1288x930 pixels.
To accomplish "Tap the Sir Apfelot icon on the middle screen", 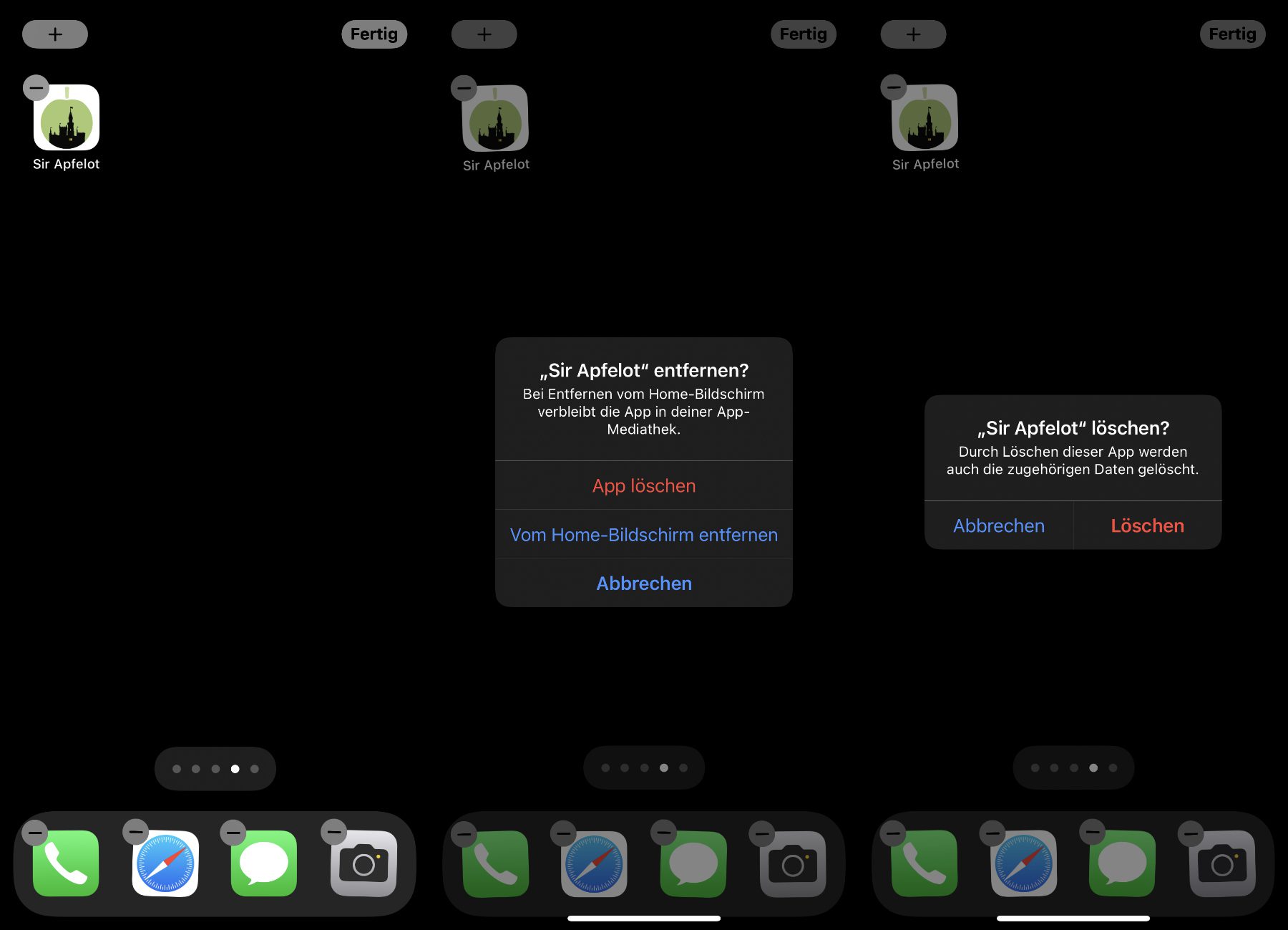I will pos(496,118).
